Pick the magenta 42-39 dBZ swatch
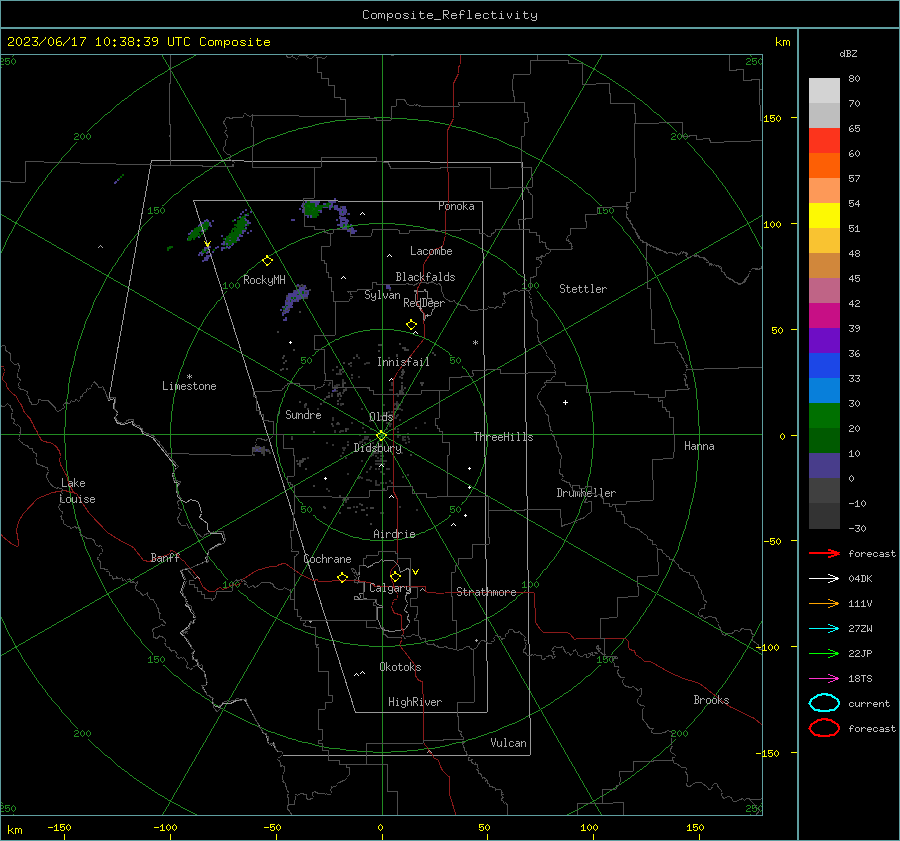The height and width of the screenshot is (841, 900). click(x=824, y=316)
